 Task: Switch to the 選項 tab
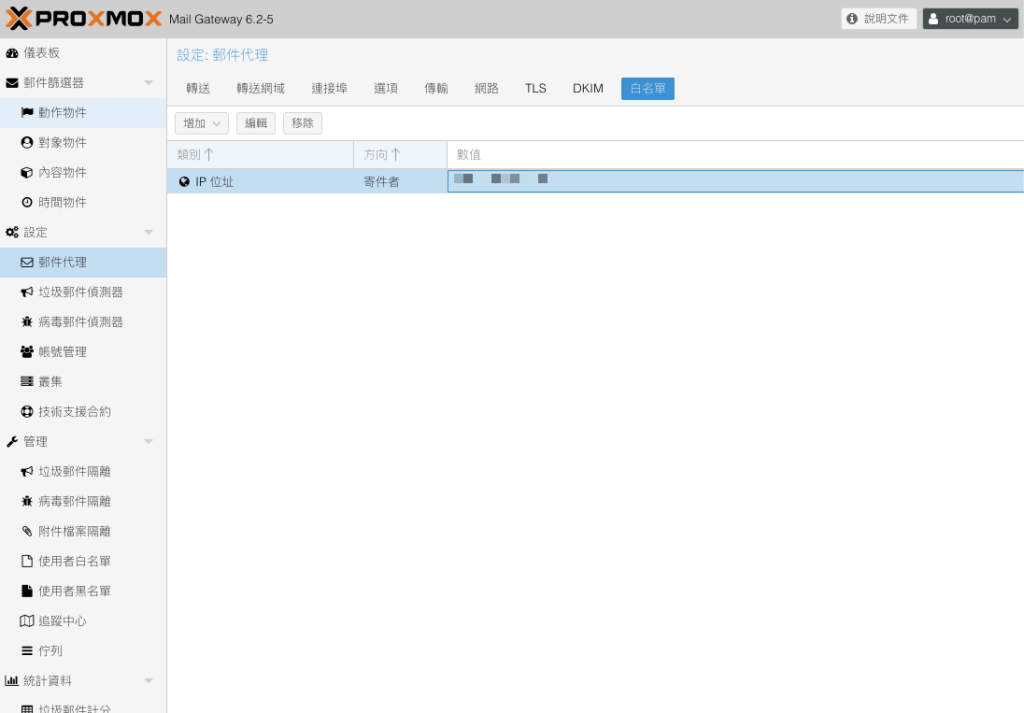[385, 89]
